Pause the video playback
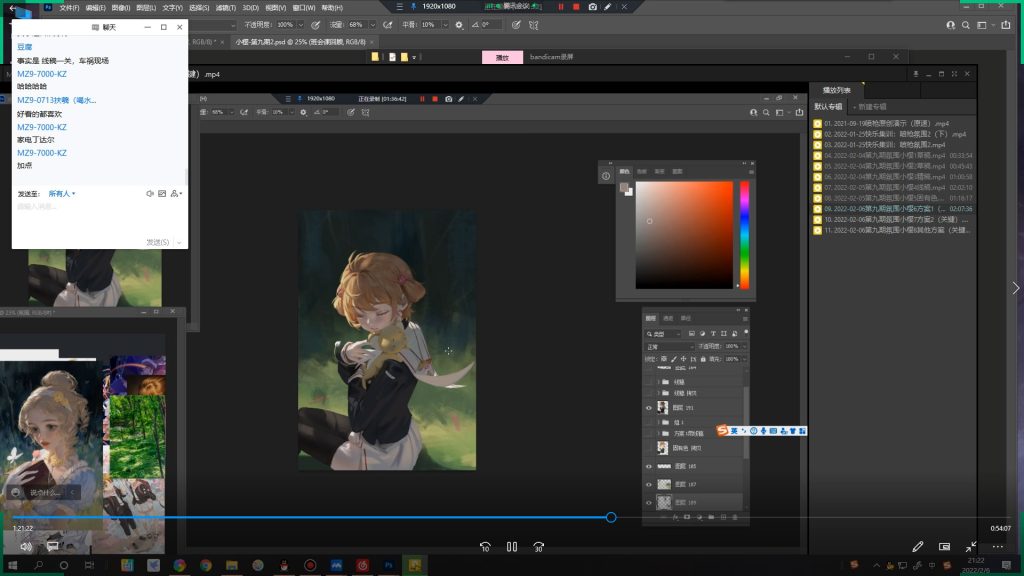This screenshot has width=1024, height=576. [511, 547]
